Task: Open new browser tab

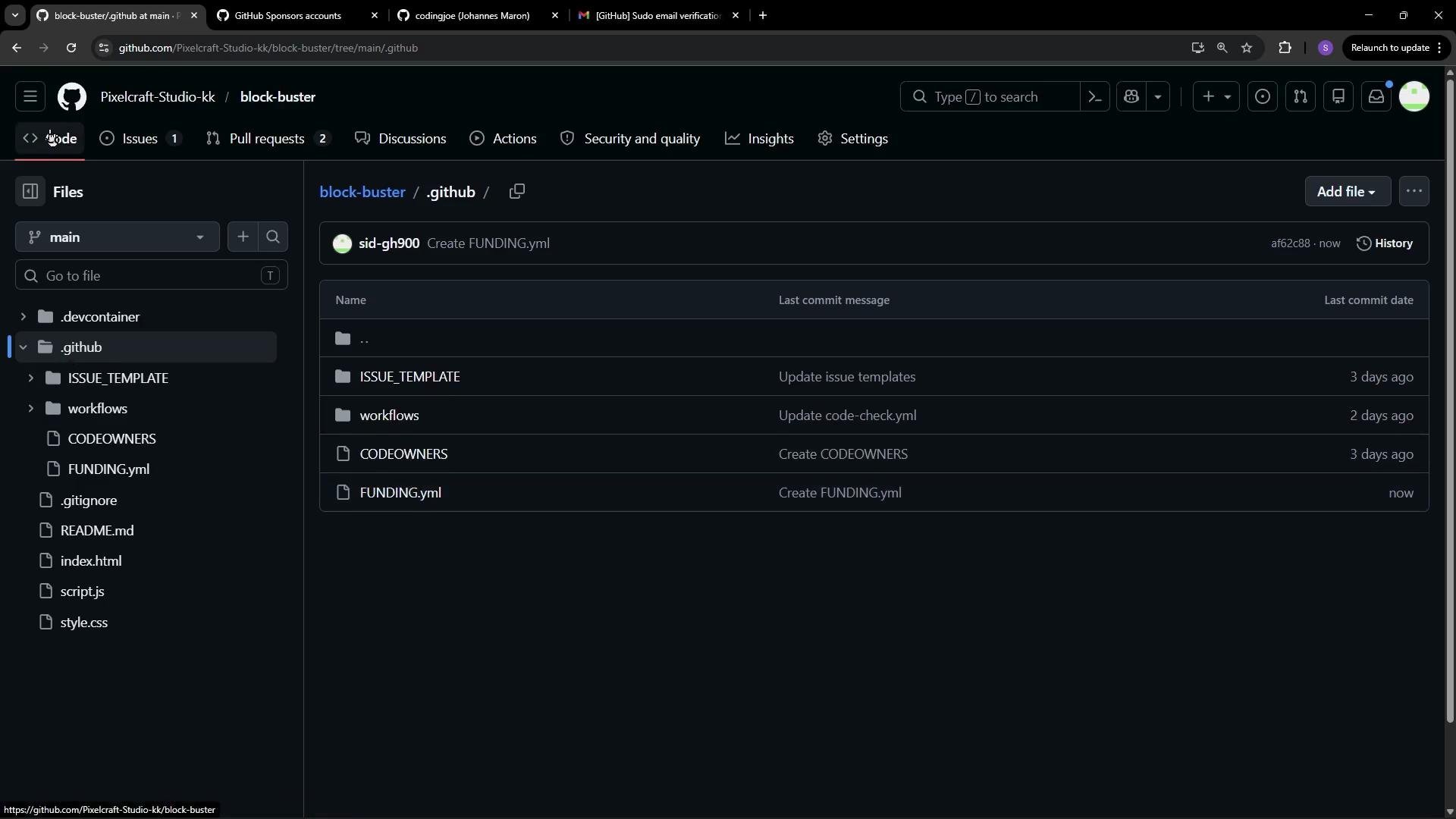Action: [763, 15]
